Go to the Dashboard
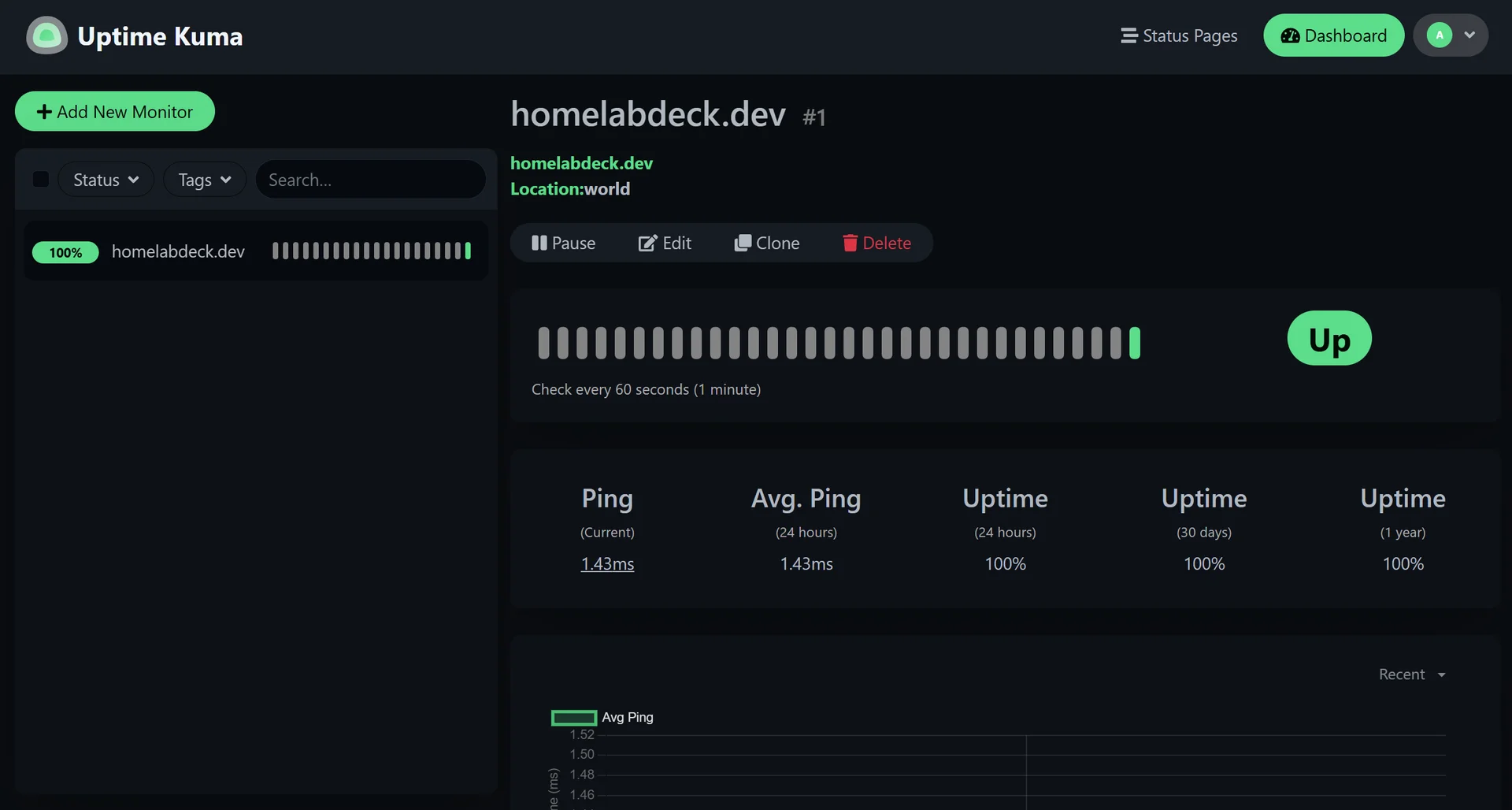Image resolution: width=1512 pixels, height=810 pixels. point(1333,35)
